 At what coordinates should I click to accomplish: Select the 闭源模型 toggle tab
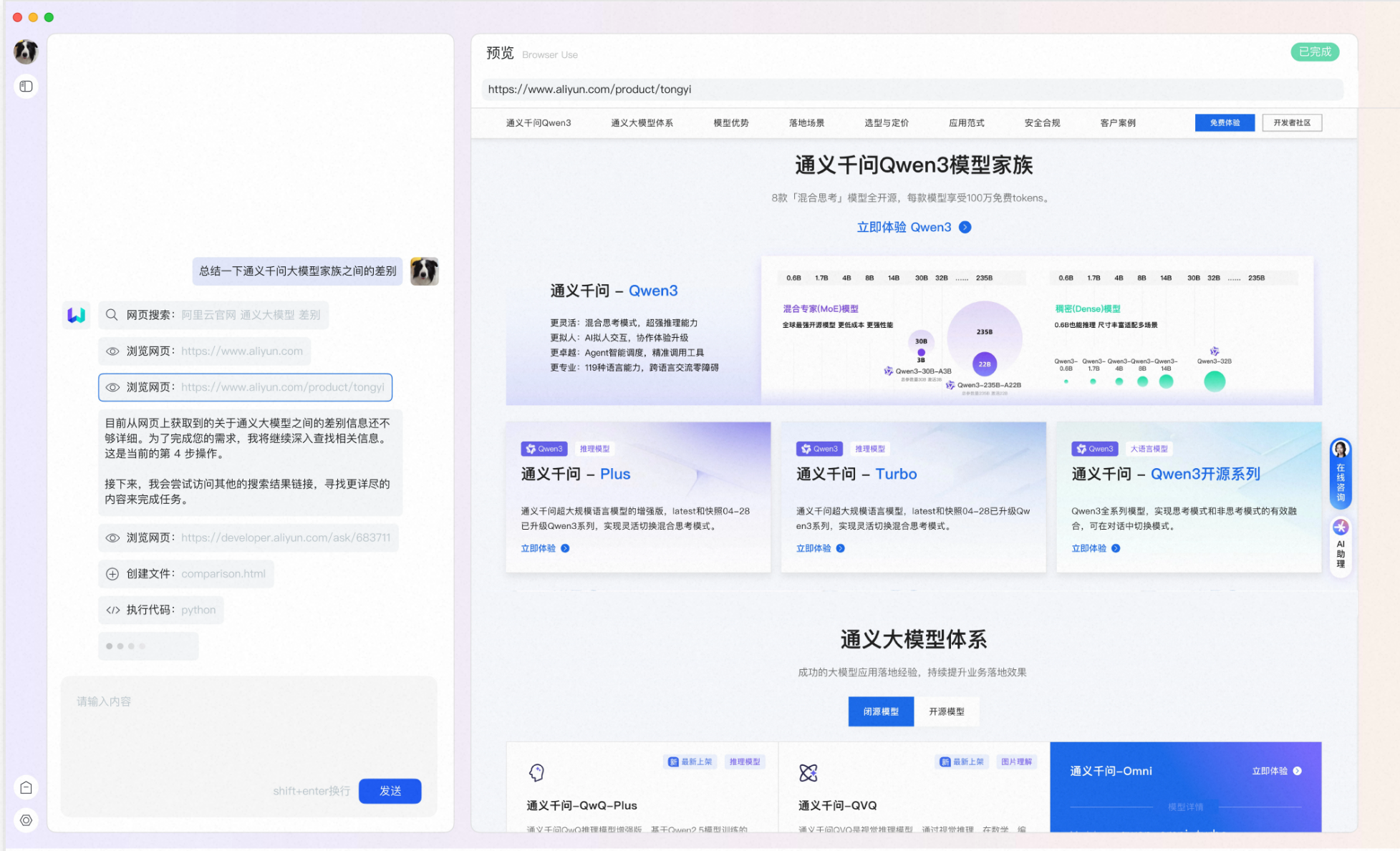880,711
